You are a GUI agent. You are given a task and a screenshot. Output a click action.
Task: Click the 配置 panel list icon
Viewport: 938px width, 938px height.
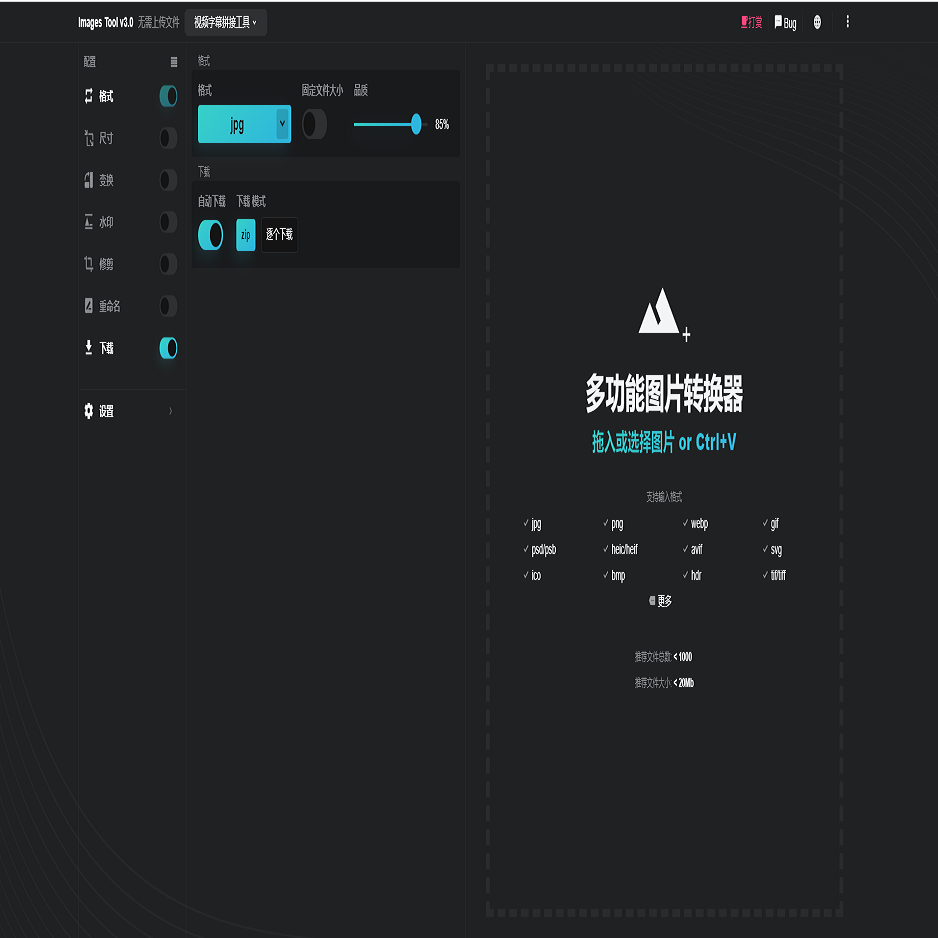point(174,62)
